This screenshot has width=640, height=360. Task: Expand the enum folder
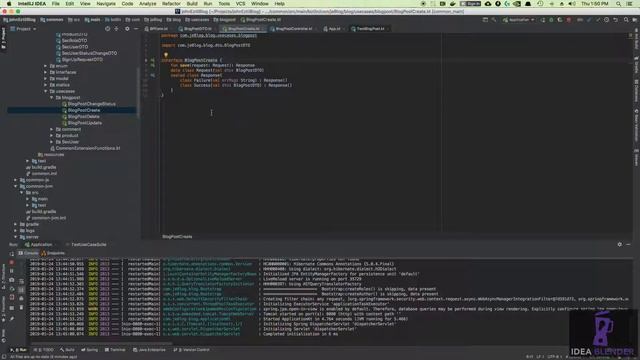(46, 66)
